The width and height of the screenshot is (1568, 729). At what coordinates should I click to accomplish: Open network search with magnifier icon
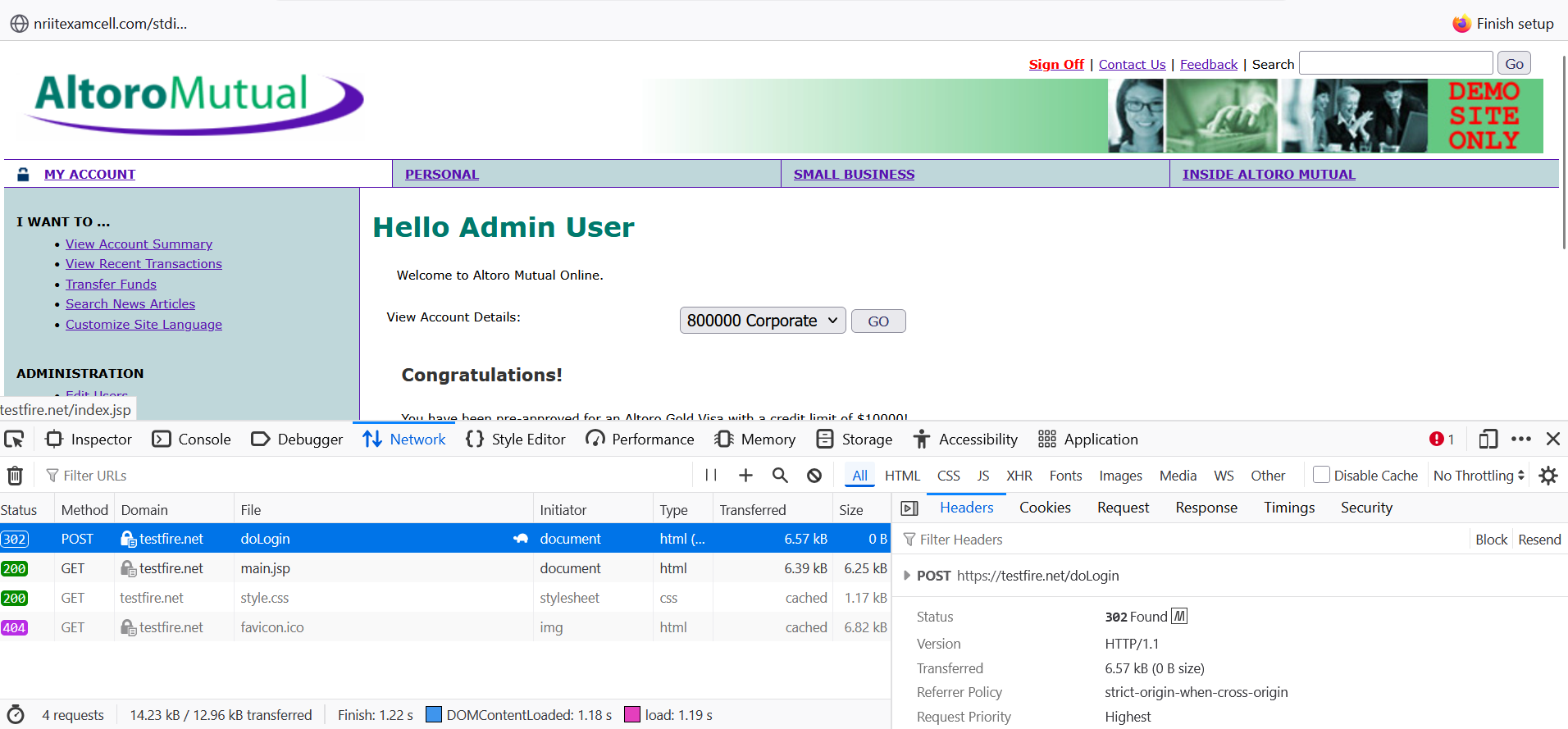coord(780,476)
